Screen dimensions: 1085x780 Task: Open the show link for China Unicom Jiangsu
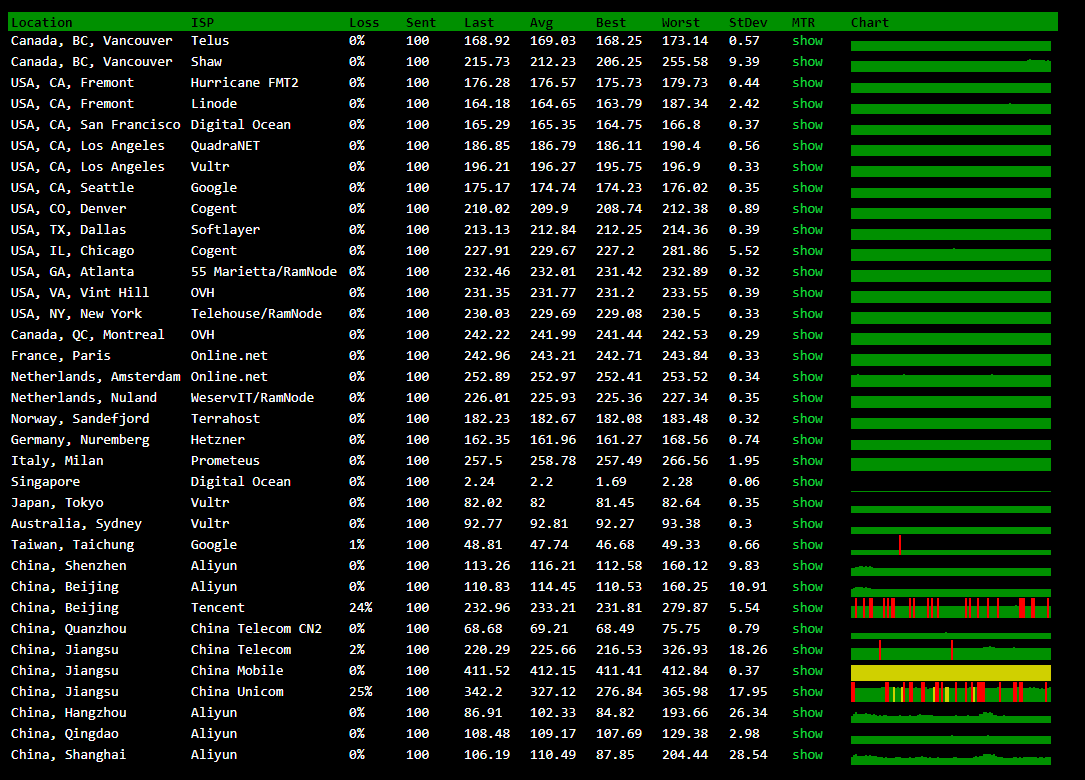808,691
